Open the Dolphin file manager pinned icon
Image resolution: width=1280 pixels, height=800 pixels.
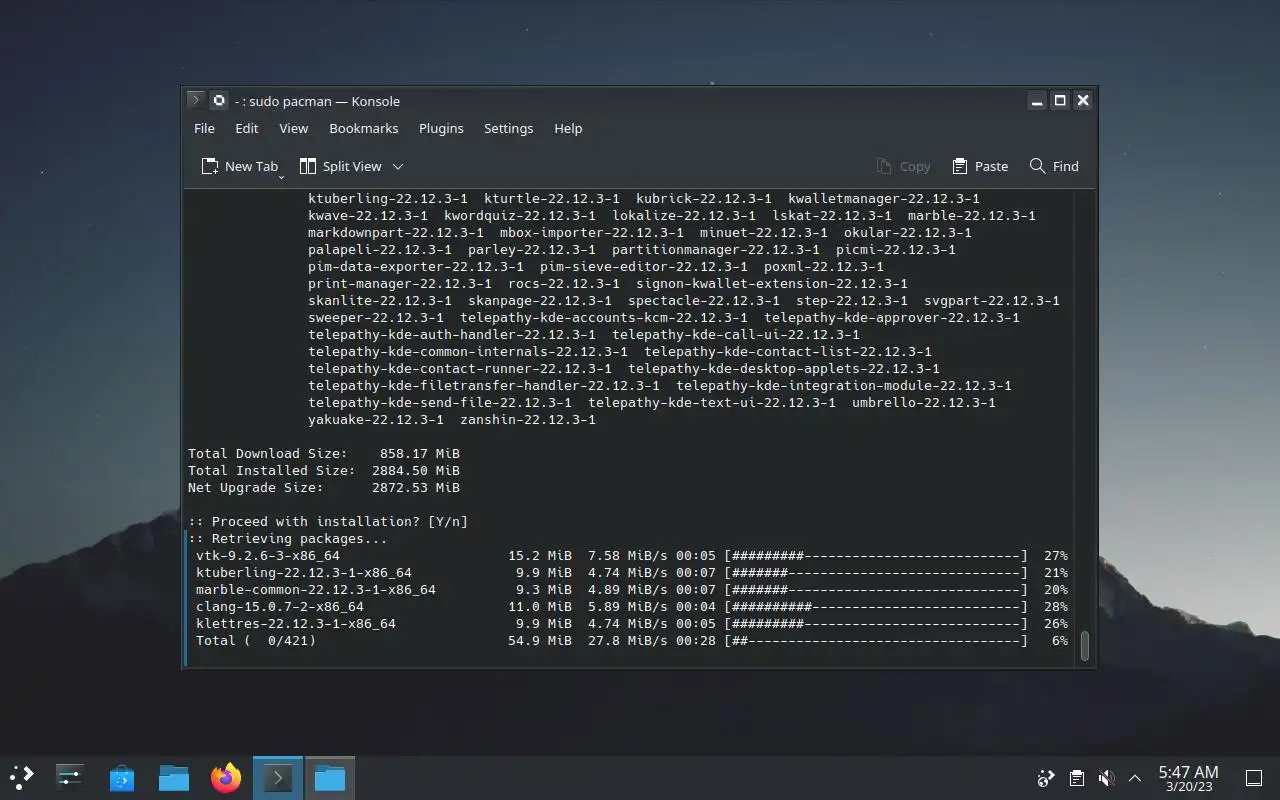point(174,777)
